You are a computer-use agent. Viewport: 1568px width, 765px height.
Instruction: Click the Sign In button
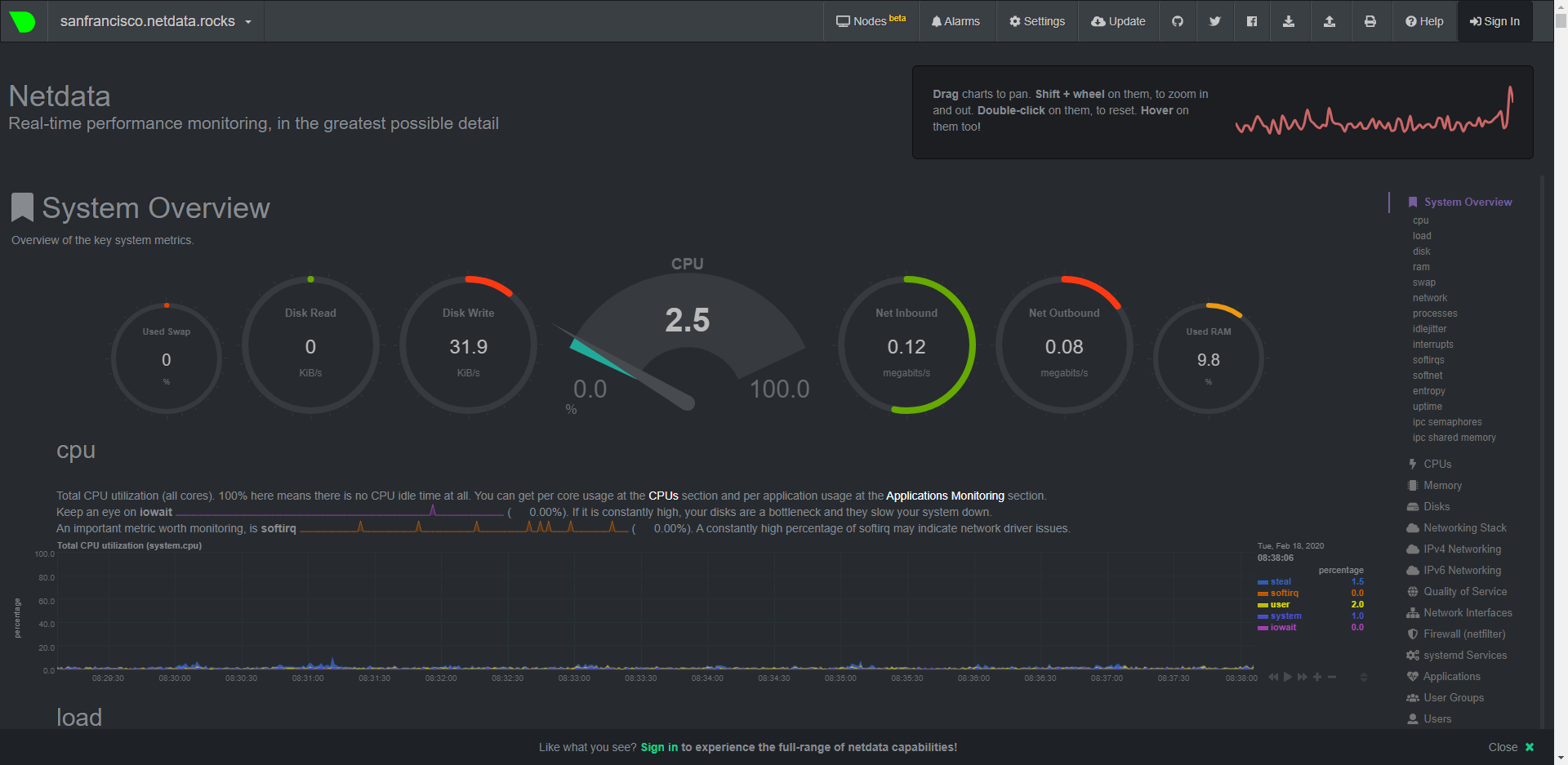click(x=1494, y=21)
